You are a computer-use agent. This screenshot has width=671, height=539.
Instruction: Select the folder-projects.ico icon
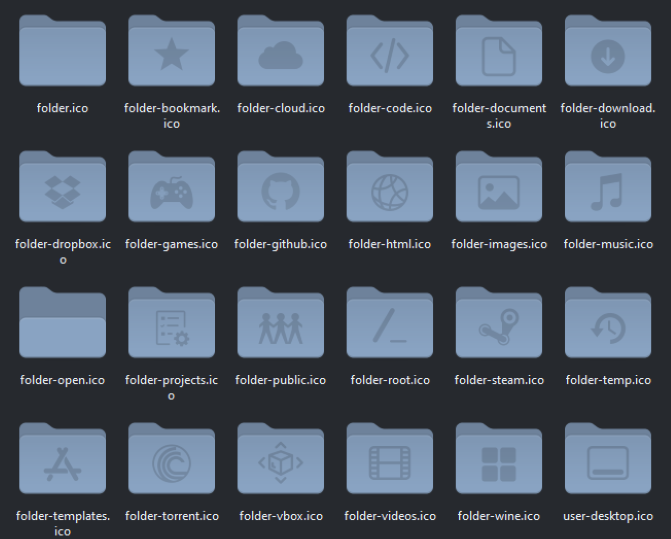171,326
